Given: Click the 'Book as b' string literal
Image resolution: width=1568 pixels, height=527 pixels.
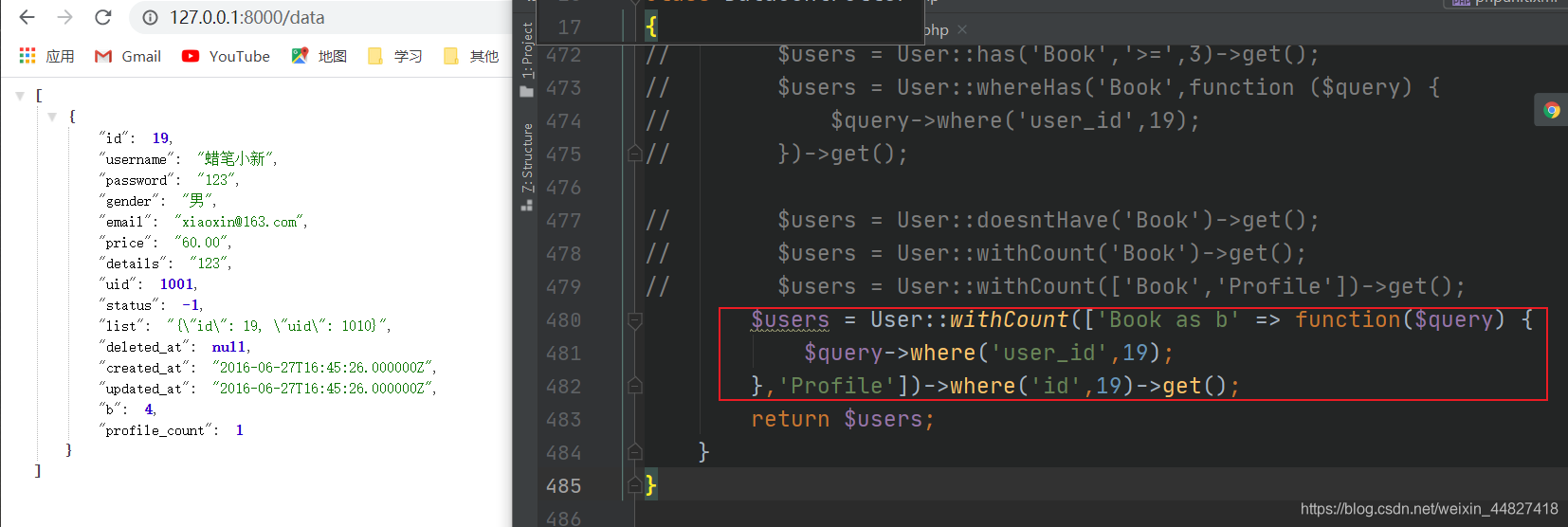Looking at the screenshot, I should click(x=1169, y=319).
